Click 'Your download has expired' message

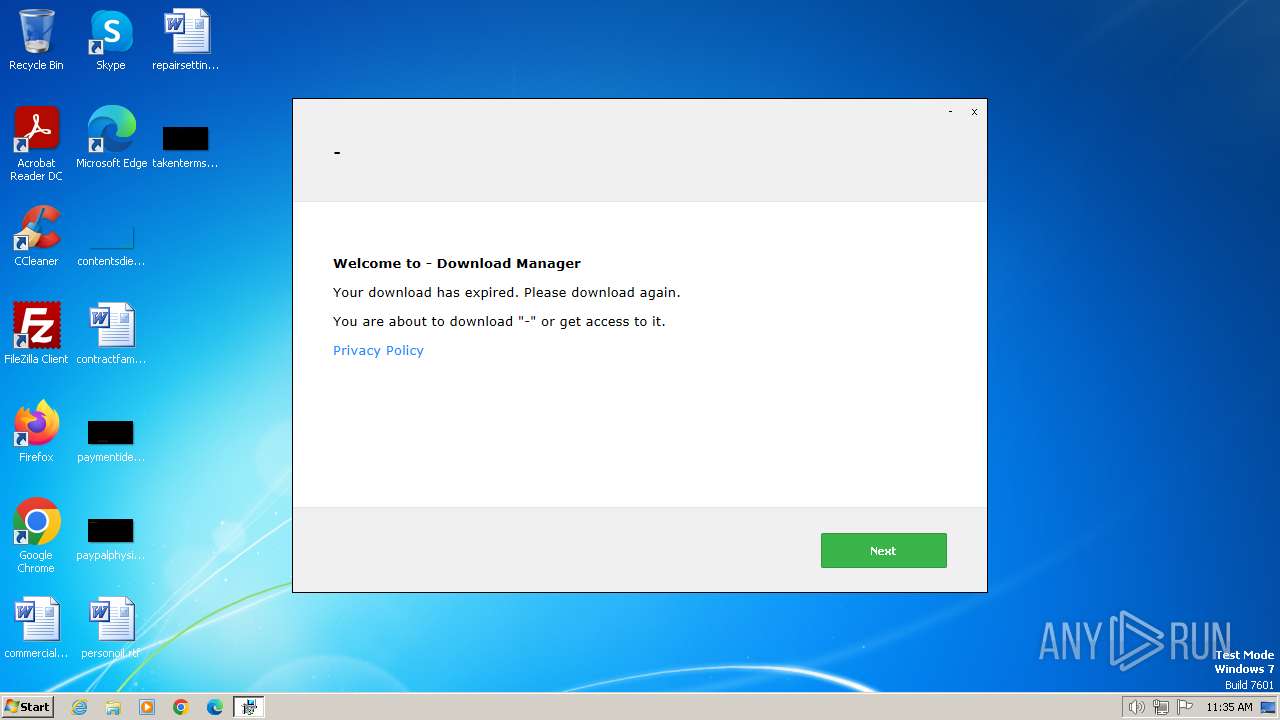coord(506,292)
